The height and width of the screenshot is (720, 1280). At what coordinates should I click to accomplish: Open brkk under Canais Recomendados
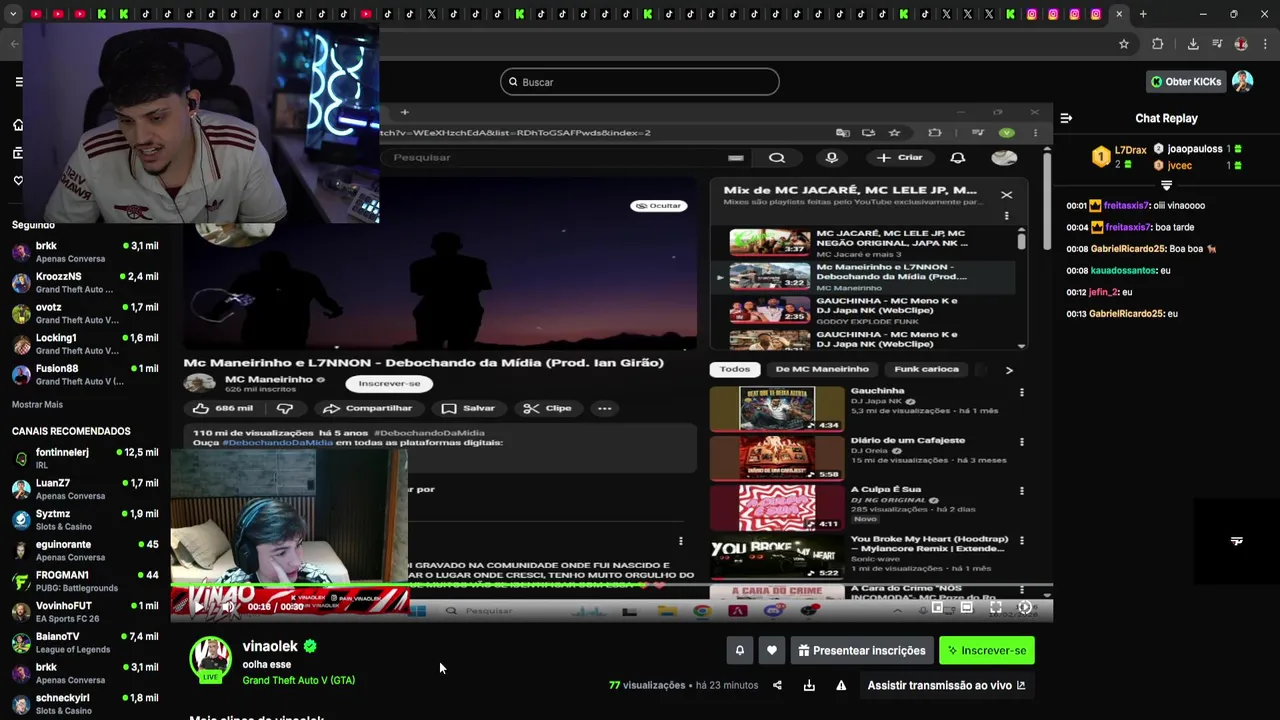84,673
